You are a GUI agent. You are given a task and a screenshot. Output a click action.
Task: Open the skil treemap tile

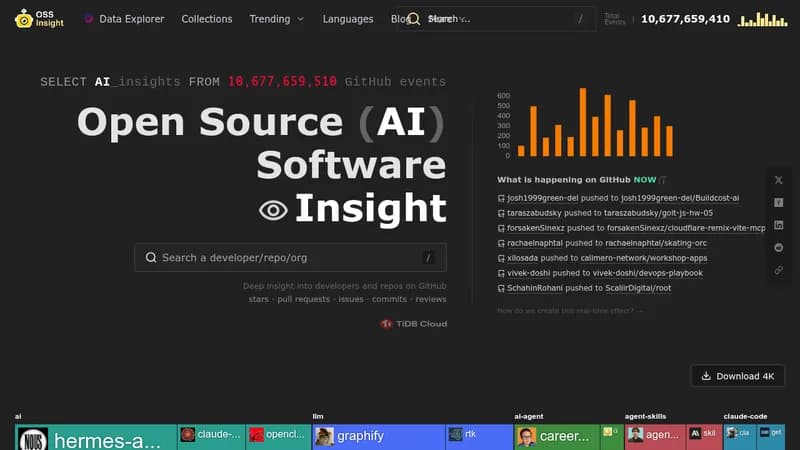coord(704,436)
